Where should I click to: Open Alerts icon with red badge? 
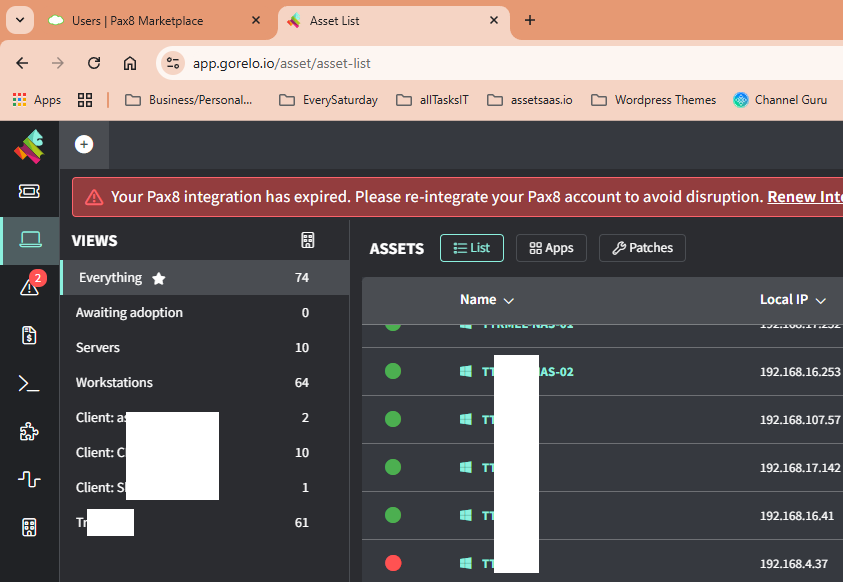(29, 287)
